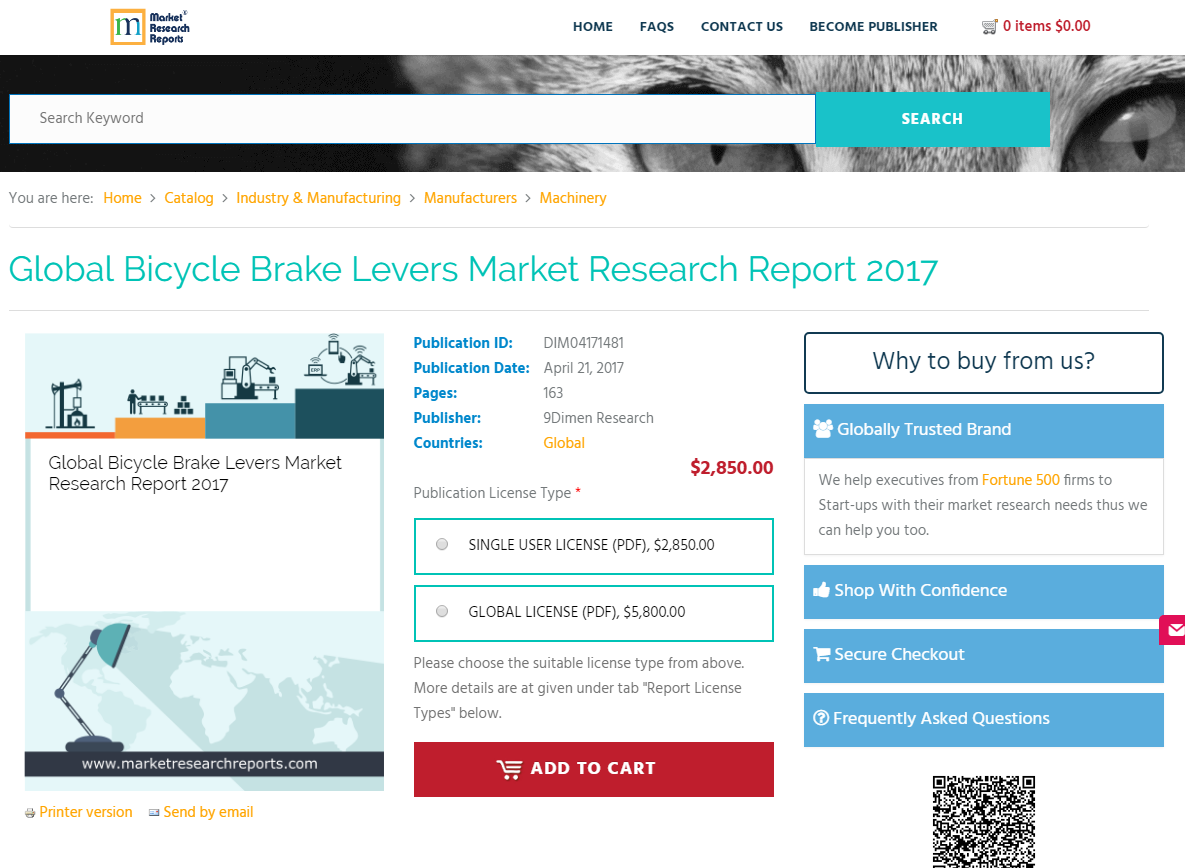Select the Single User License radio button

441,544
